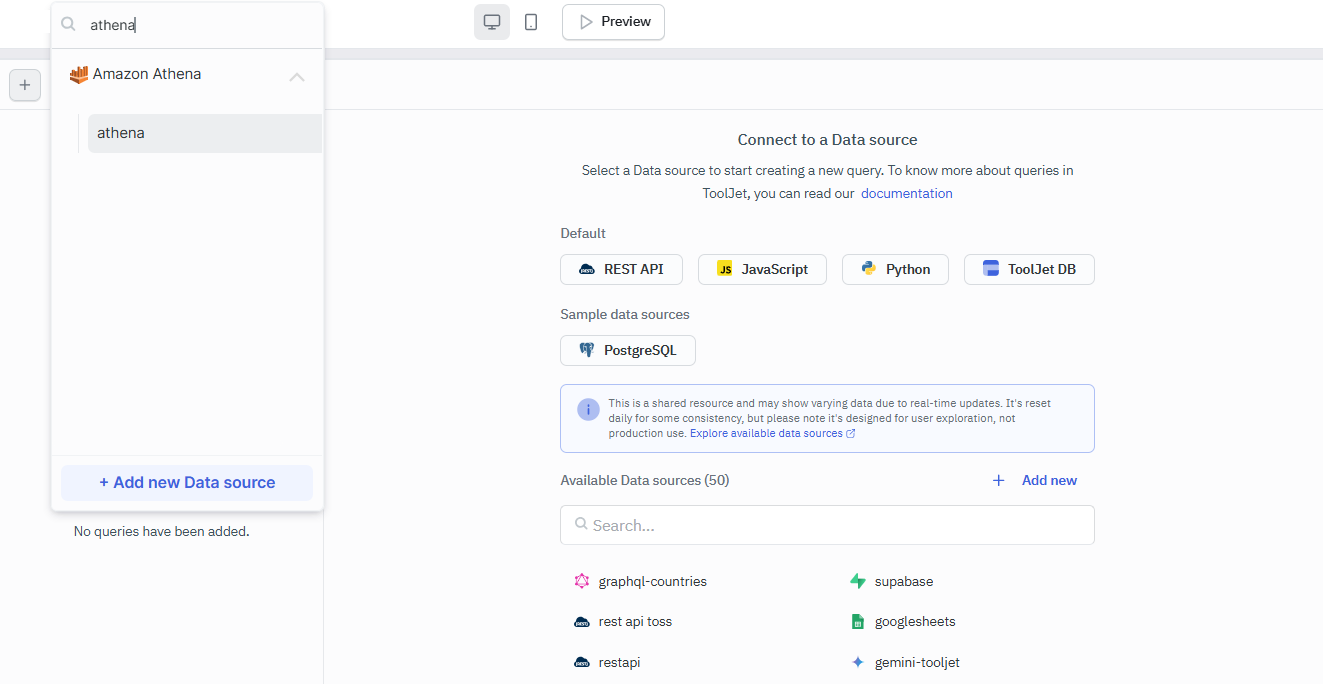This screenshot has width=1323, height=684.
Task: Switch to mobile view layout icon
Action: [531, 22]
